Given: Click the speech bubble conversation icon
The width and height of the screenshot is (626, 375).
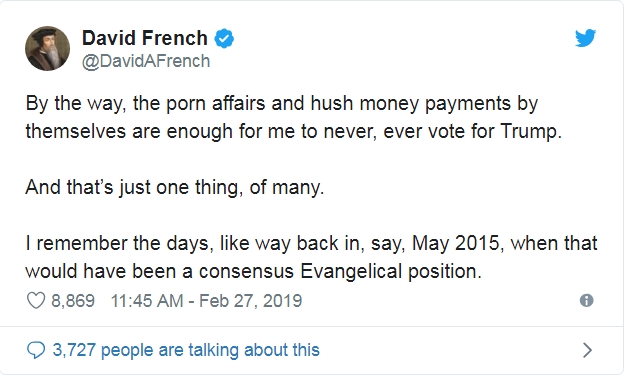Looking at the screenshot, I should pyautogui.click(x=36, y=350).
